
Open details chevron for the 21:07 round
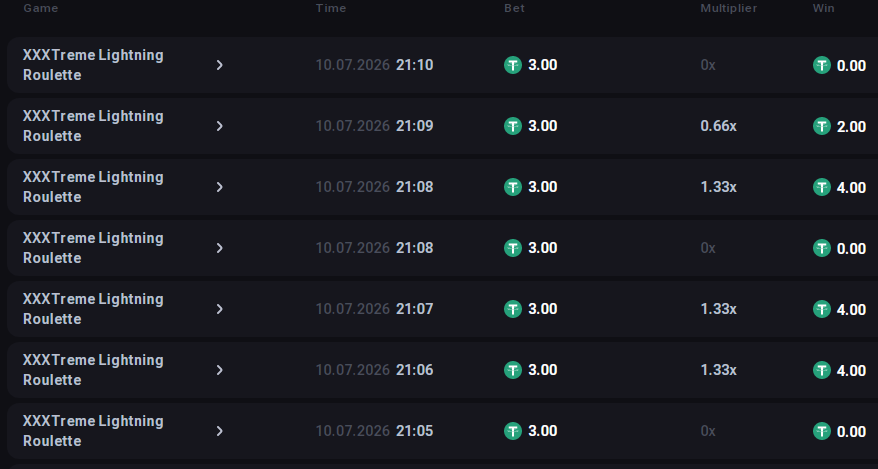coord(220,309)
